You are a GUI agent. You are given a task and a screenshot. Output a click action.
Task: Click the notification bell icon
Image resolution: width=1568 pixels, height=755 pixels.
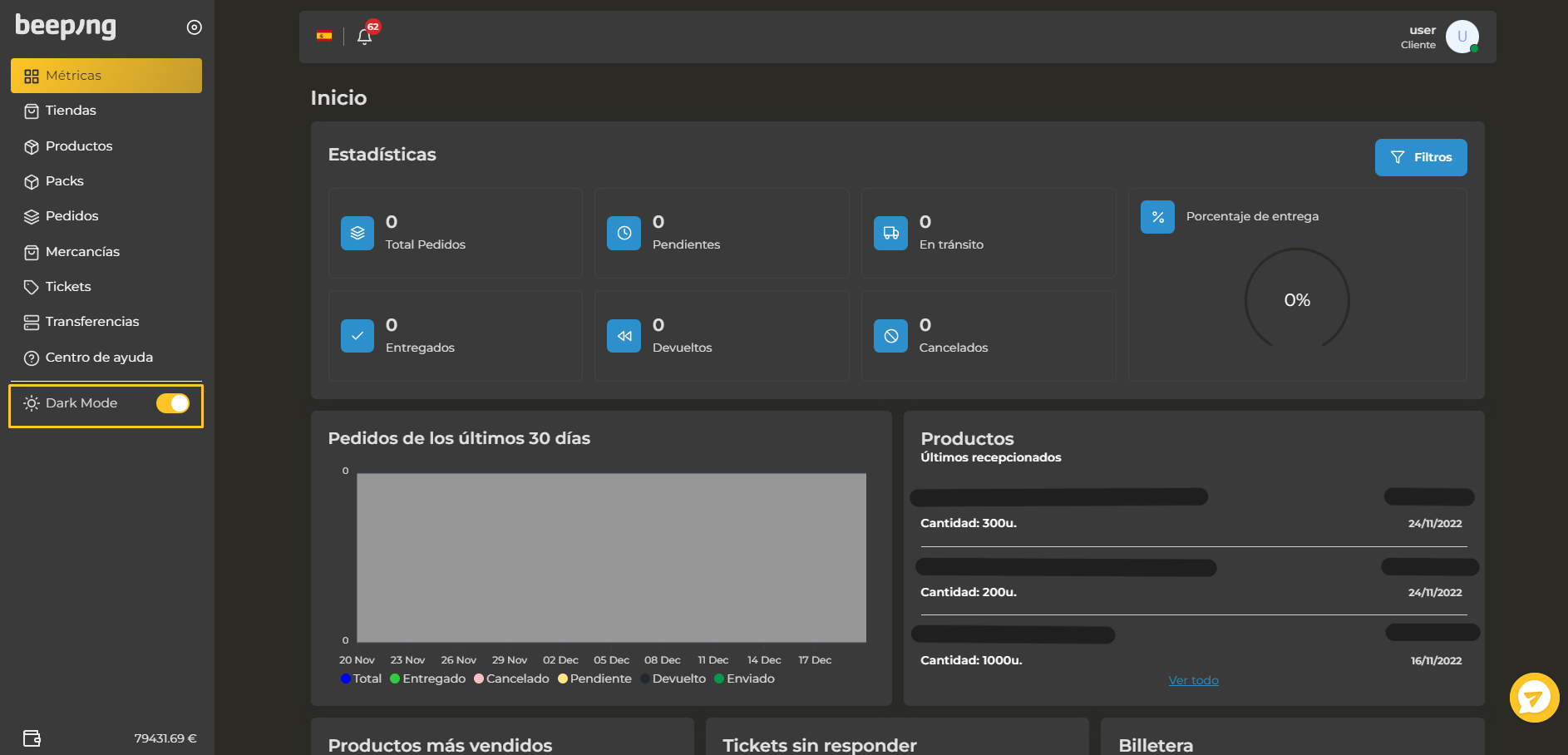(x=364, y=37)
